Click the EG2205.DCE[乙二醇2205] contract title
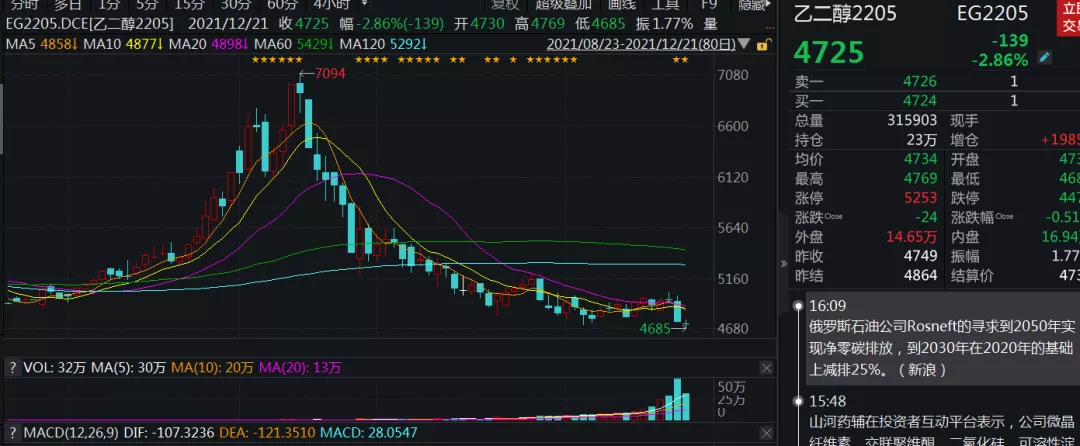 pyautogui.click(x=90, y=24)
